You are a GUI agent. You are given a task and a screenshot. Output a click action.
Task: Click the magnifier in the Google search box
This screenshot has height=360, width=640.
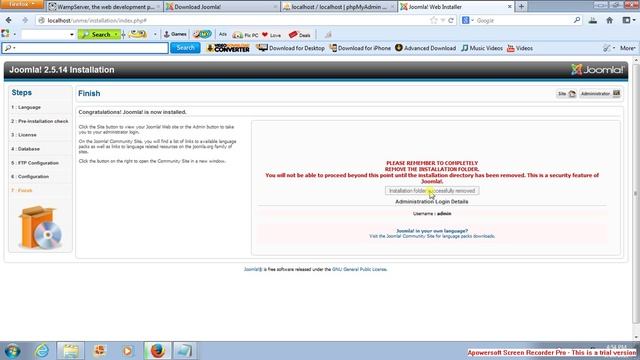[x=577, y=20]
